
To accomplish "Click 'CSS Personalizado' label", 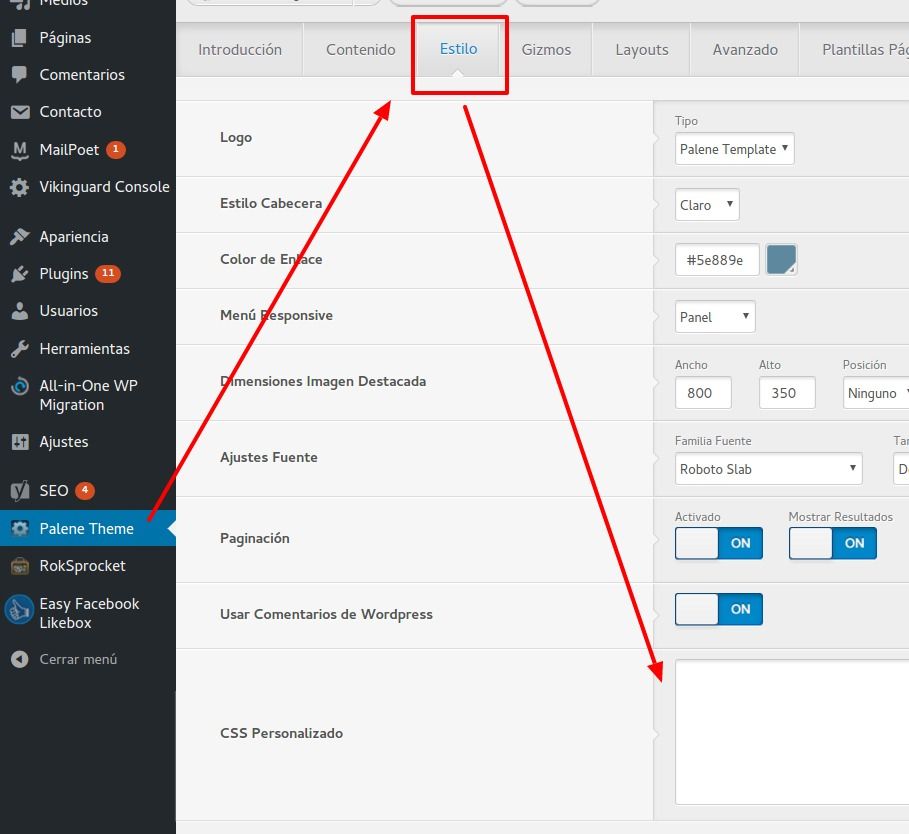I will coord(281,733).
